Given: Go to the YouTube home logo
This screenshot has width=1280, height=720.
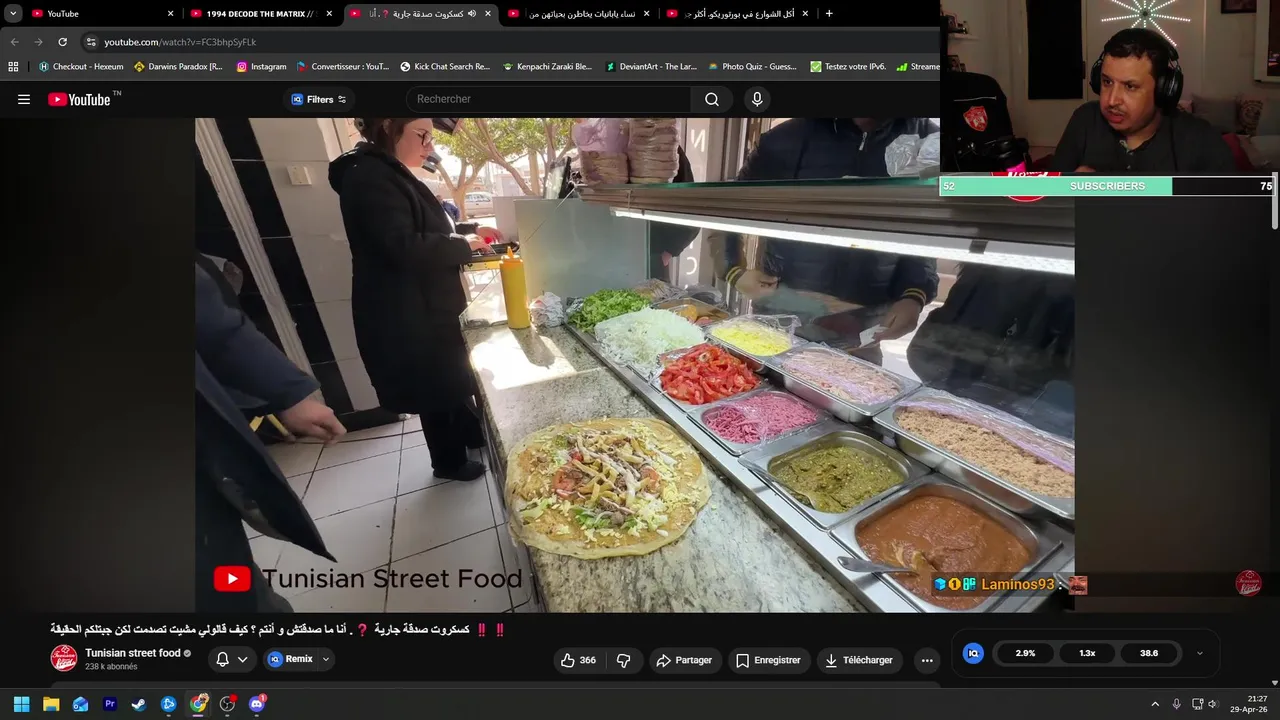Looking at the screenshot, I should coord(79,99).
